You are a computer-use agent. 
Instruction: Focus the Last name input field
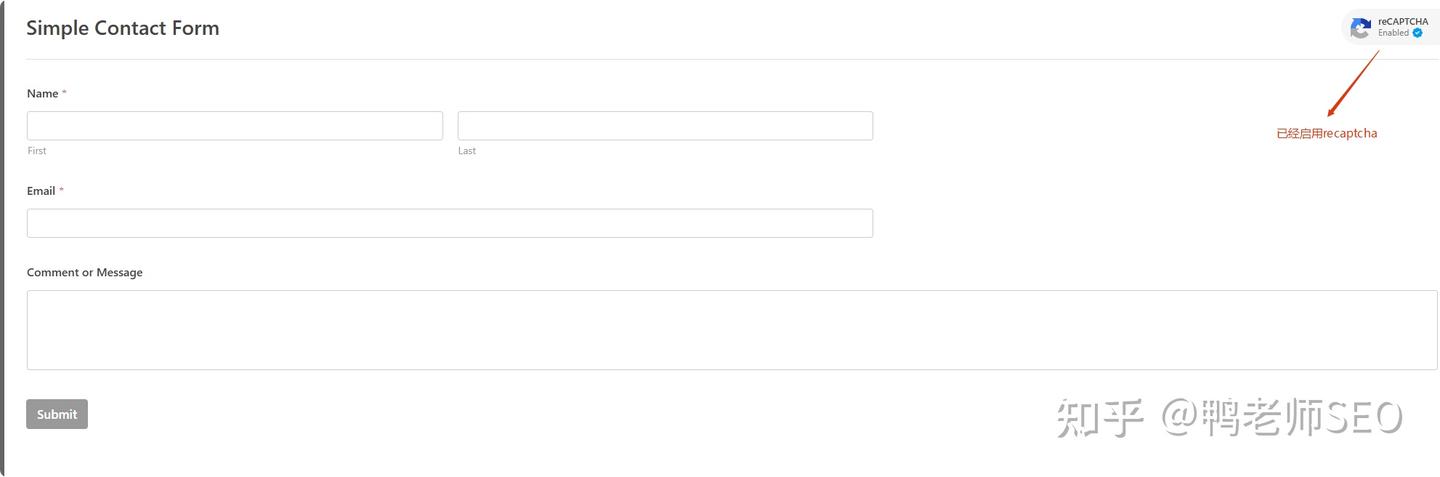(x=665, y=126)
